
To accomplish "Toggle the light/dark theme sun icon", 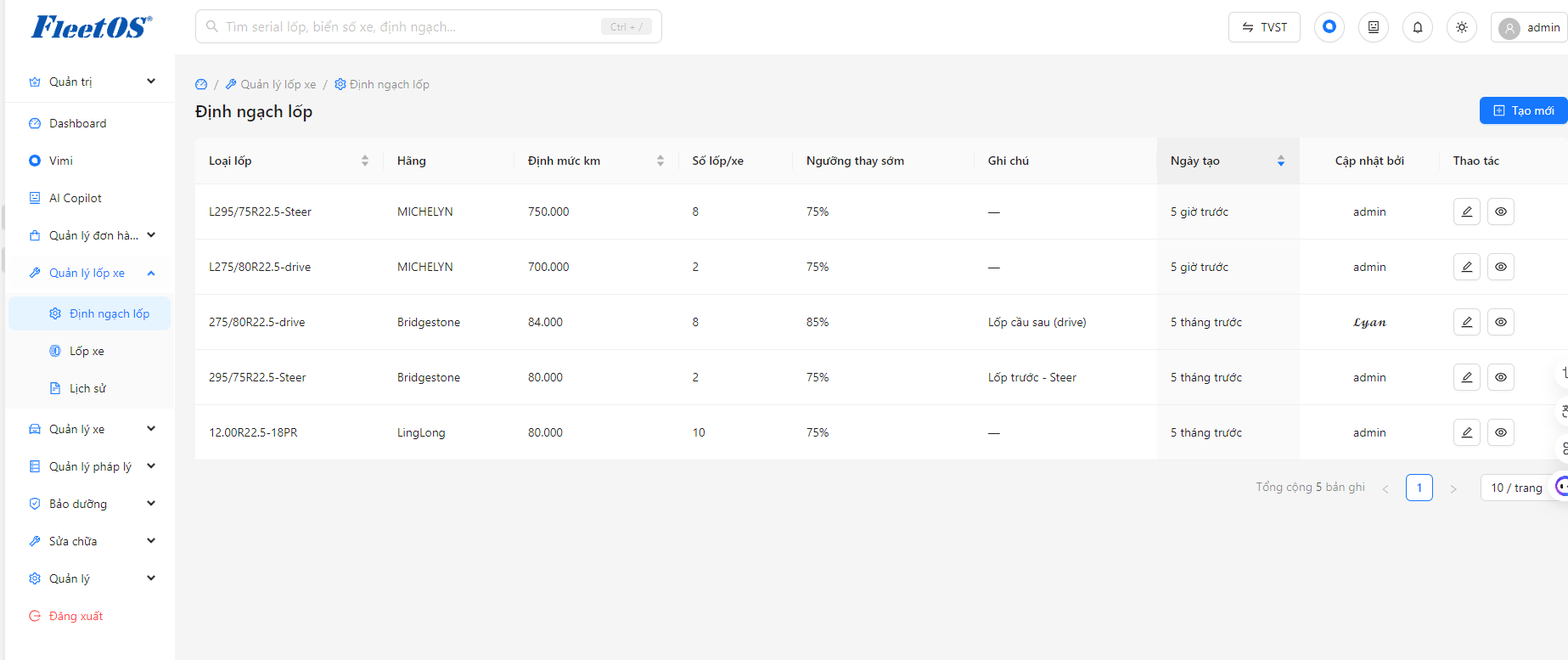I will [x=1462, y=27].
